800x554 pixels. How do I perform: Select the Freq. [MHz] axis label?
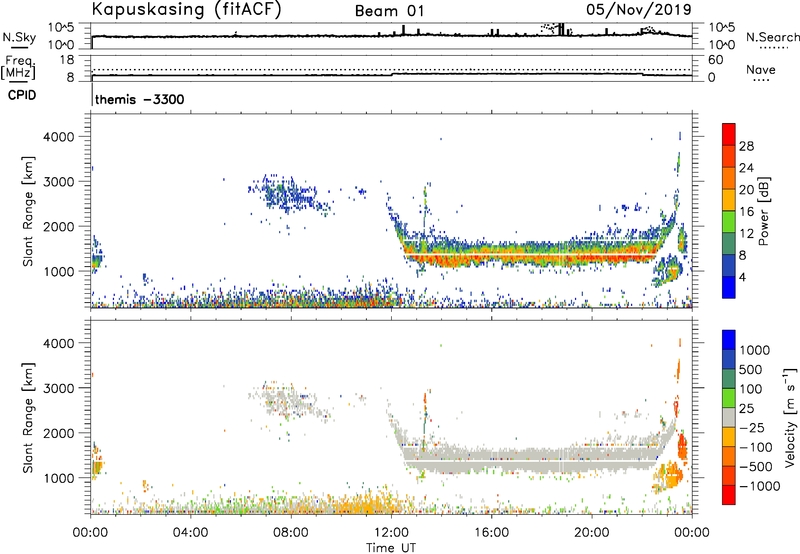18,67
